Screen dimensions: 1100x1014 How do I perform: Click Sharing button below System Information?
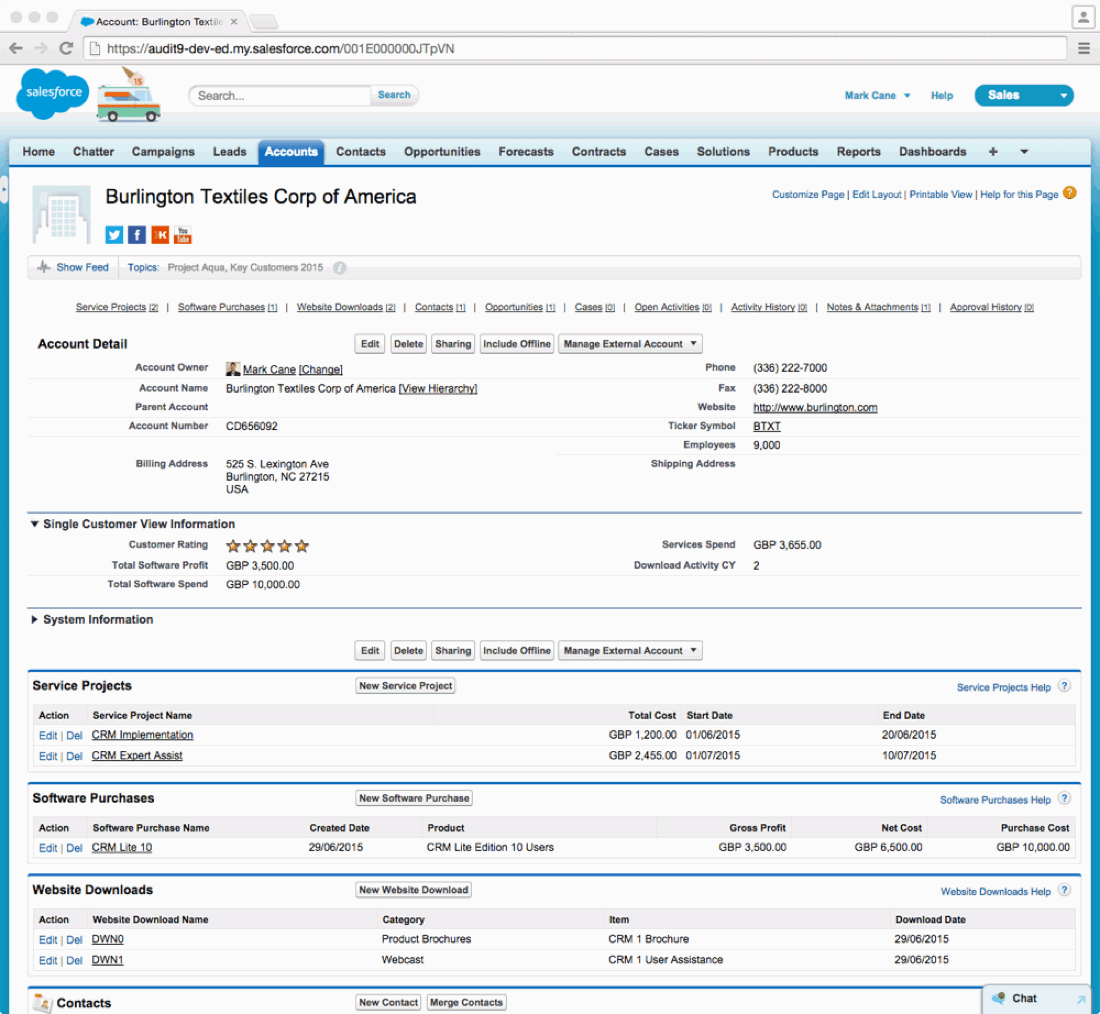tap(453, 651)
